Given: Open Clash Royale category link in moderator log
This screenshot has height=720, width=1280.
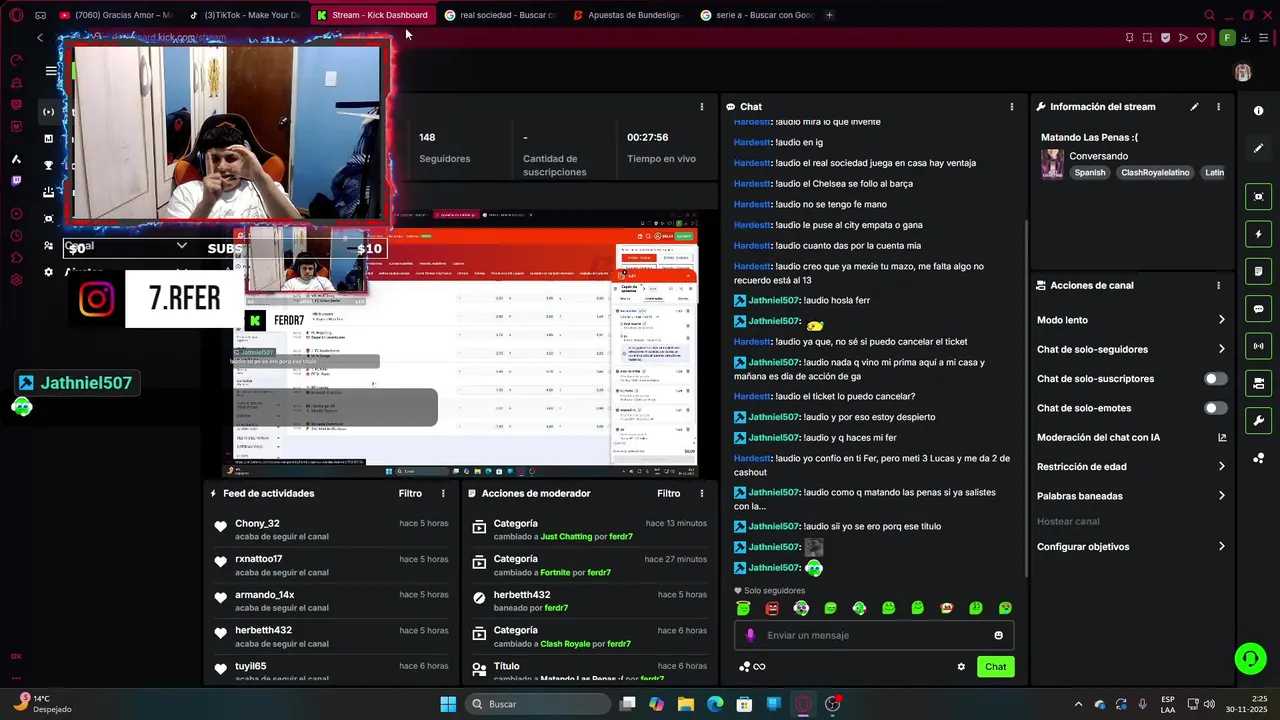Looking at the screenshot, I should click(x=565, y=644).
